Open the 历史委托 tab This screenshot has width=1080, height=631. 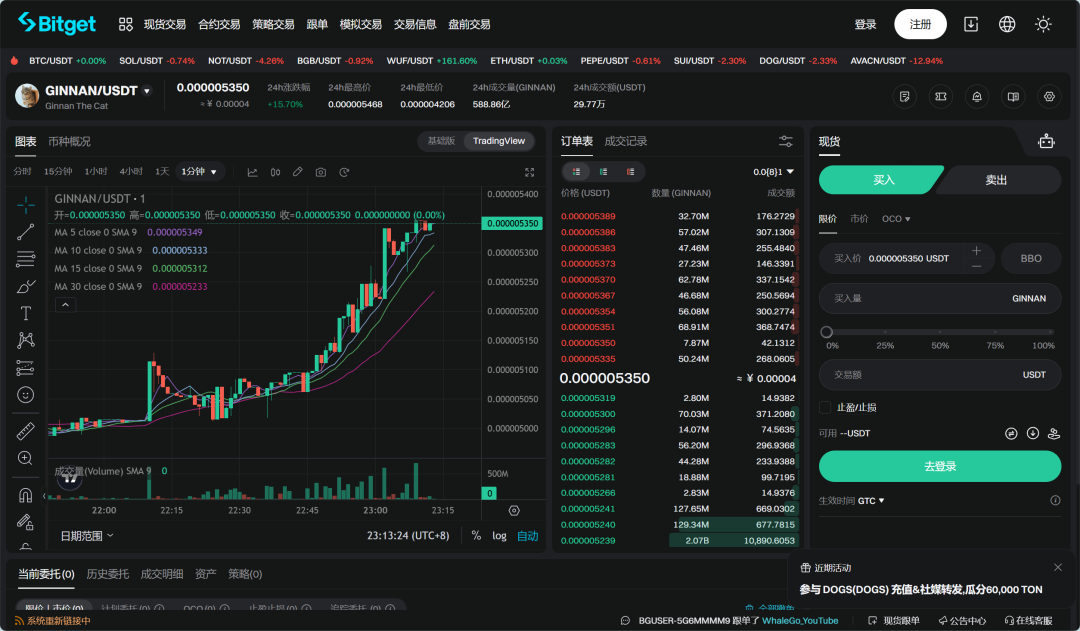[107, 574]
